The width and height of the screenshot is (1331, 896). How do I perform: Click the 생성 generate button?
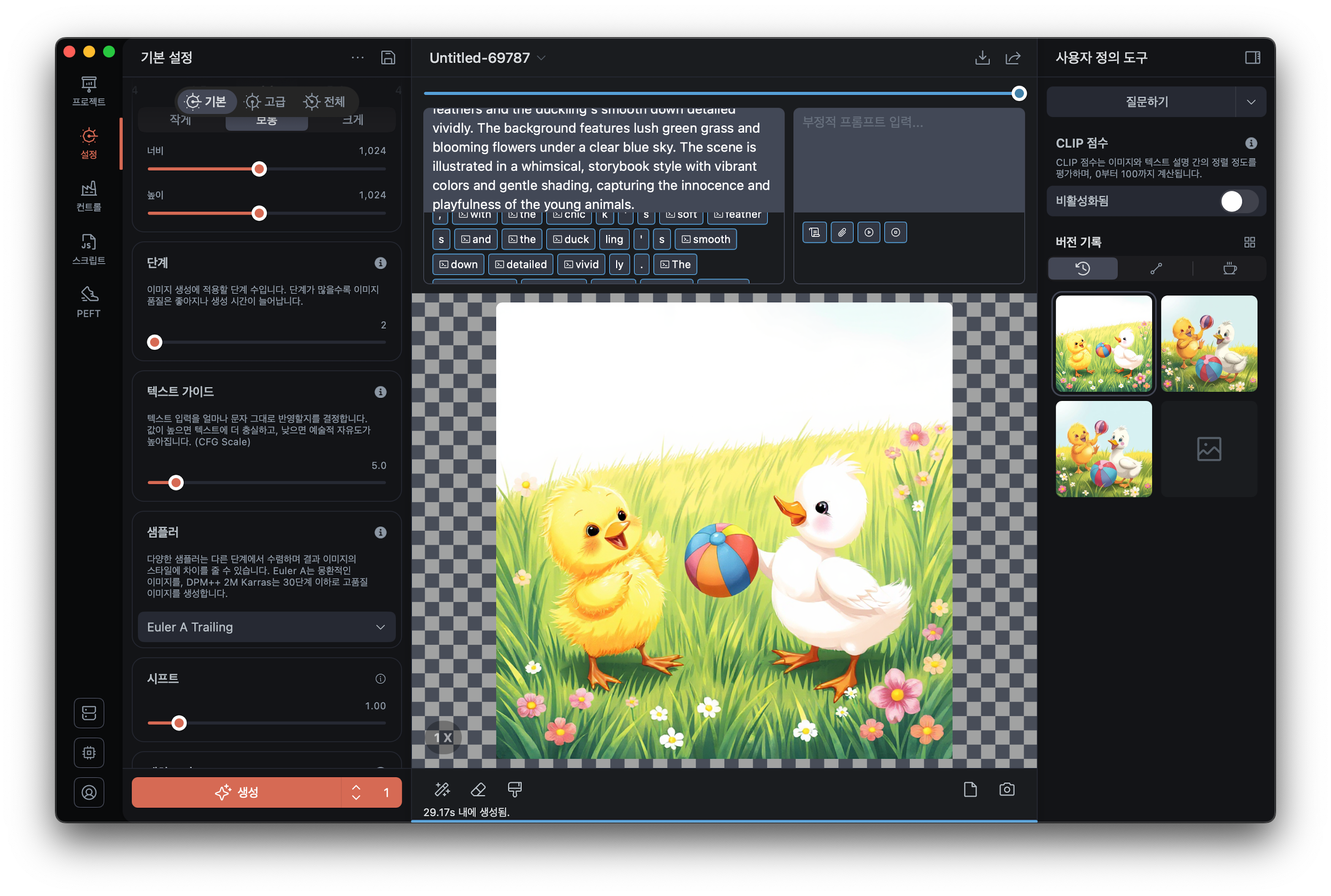coord(236,792)
